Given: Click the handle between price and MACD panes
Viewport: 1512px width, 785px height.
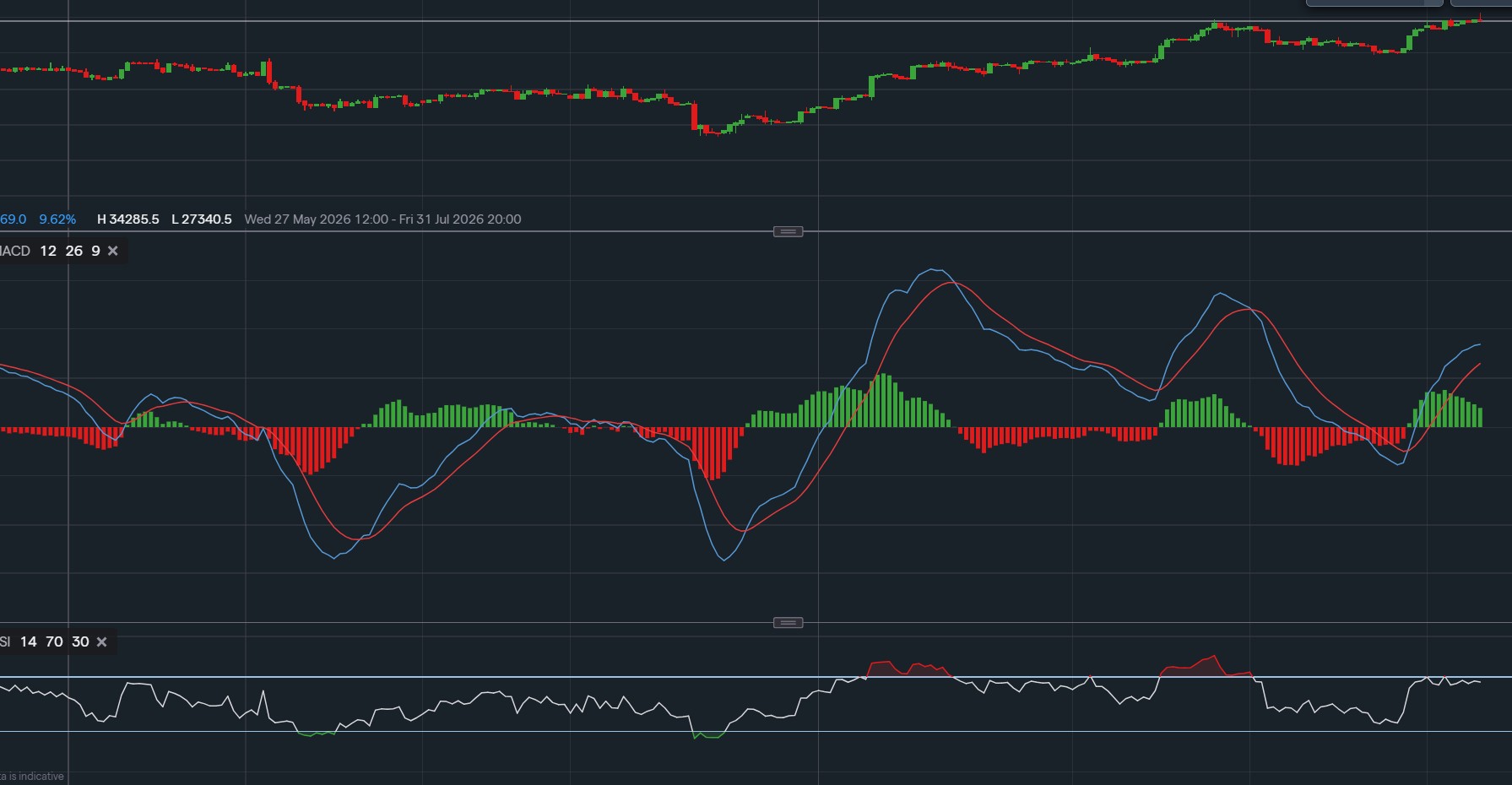Looking at the screenshot, I should tap(788, 231).
